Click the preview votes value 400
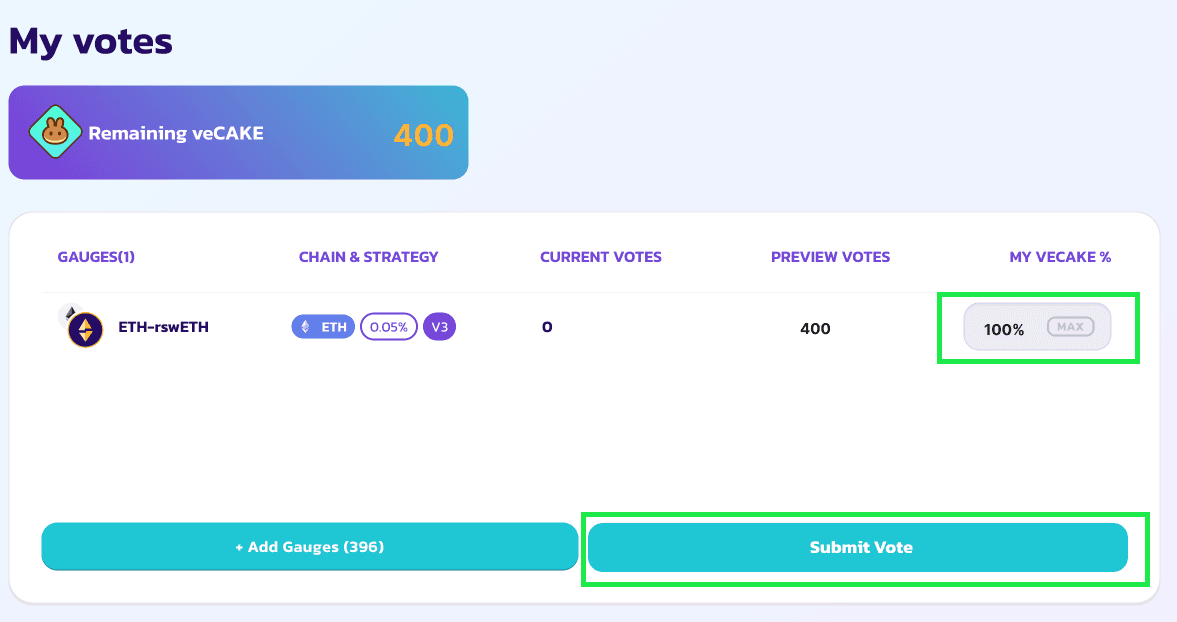Viewport: 1177px width, 622px height. 815,328
